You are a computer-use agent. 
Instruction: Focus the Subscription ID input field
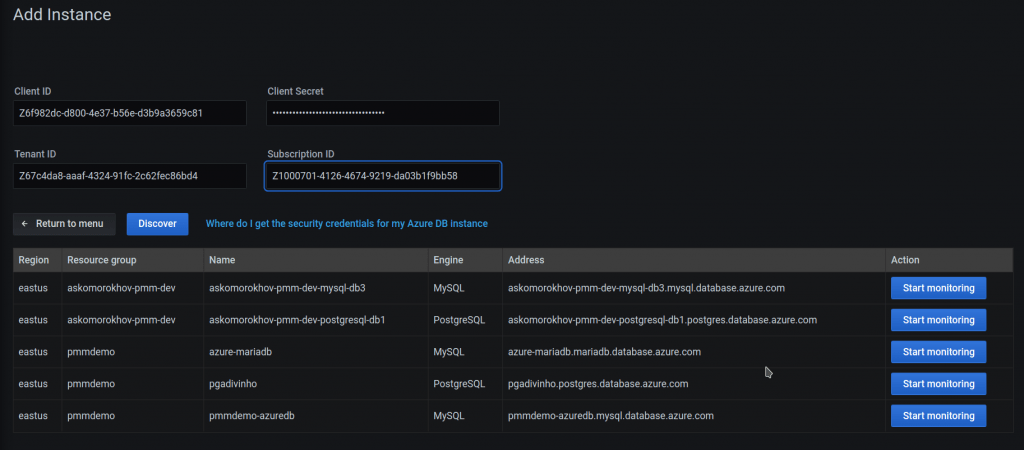tap(383, 176)
